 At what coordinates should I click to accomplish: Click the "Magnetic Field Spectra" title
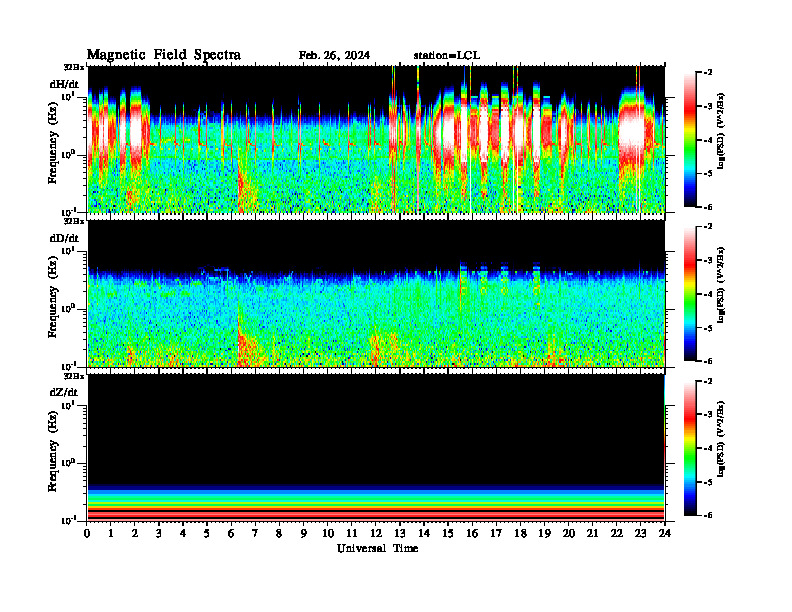click(x=164, y=55)
